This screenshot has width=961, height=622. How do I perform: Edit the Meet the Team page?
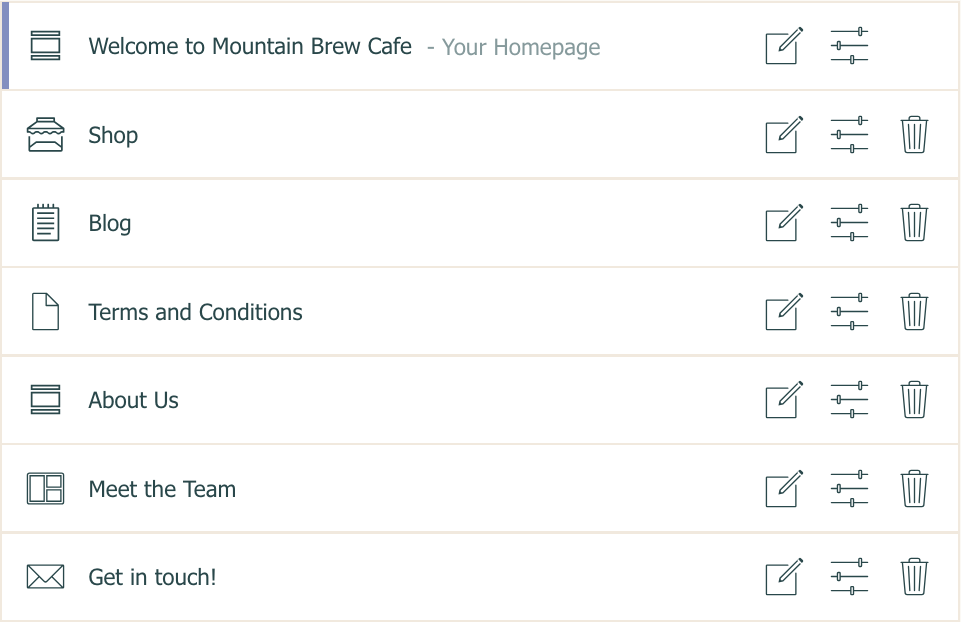pos(784,488)
